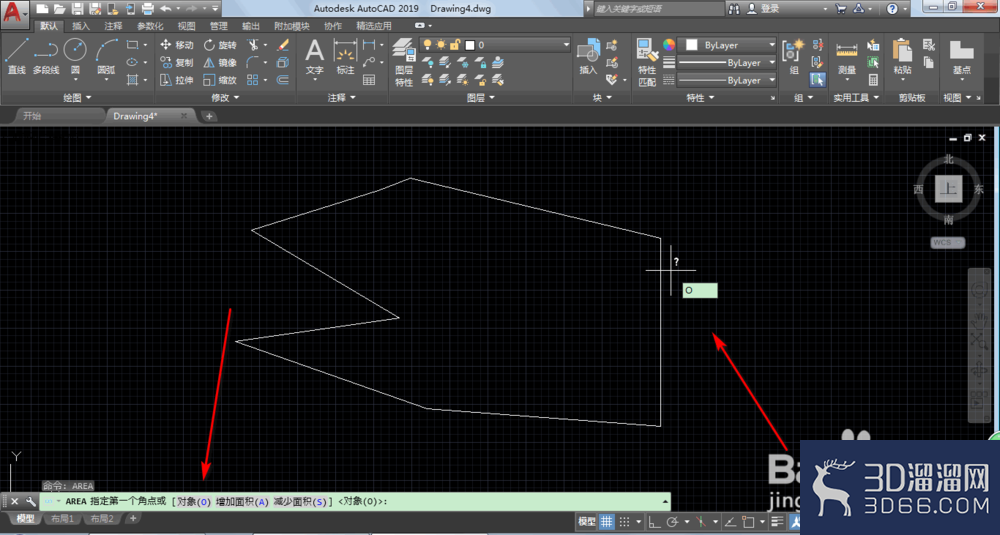The width and height of the screenshot is (1000, 535).
Task: Click Match Properties (特性匹配) icon
Action: [x=647, y=62]
